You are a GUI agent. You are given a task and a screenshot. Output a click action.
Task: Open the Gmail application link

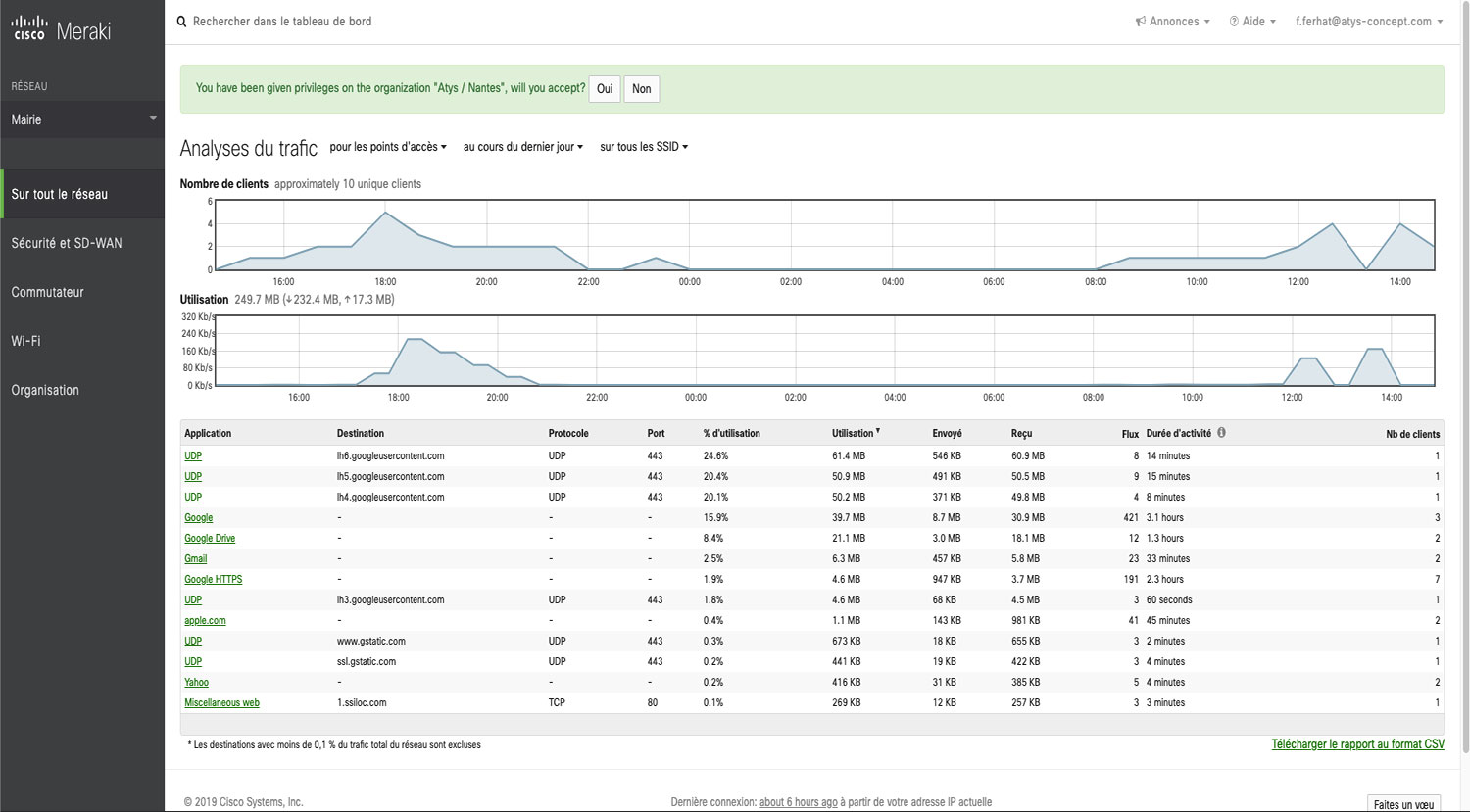pyautogui.click(x=195, y=558)
